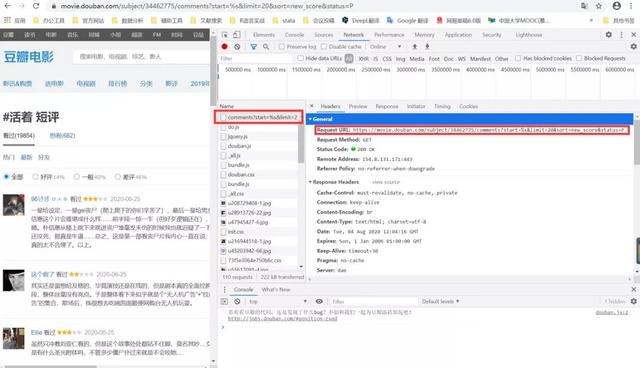
Task: Open the Performance tab
Action: 389,35
